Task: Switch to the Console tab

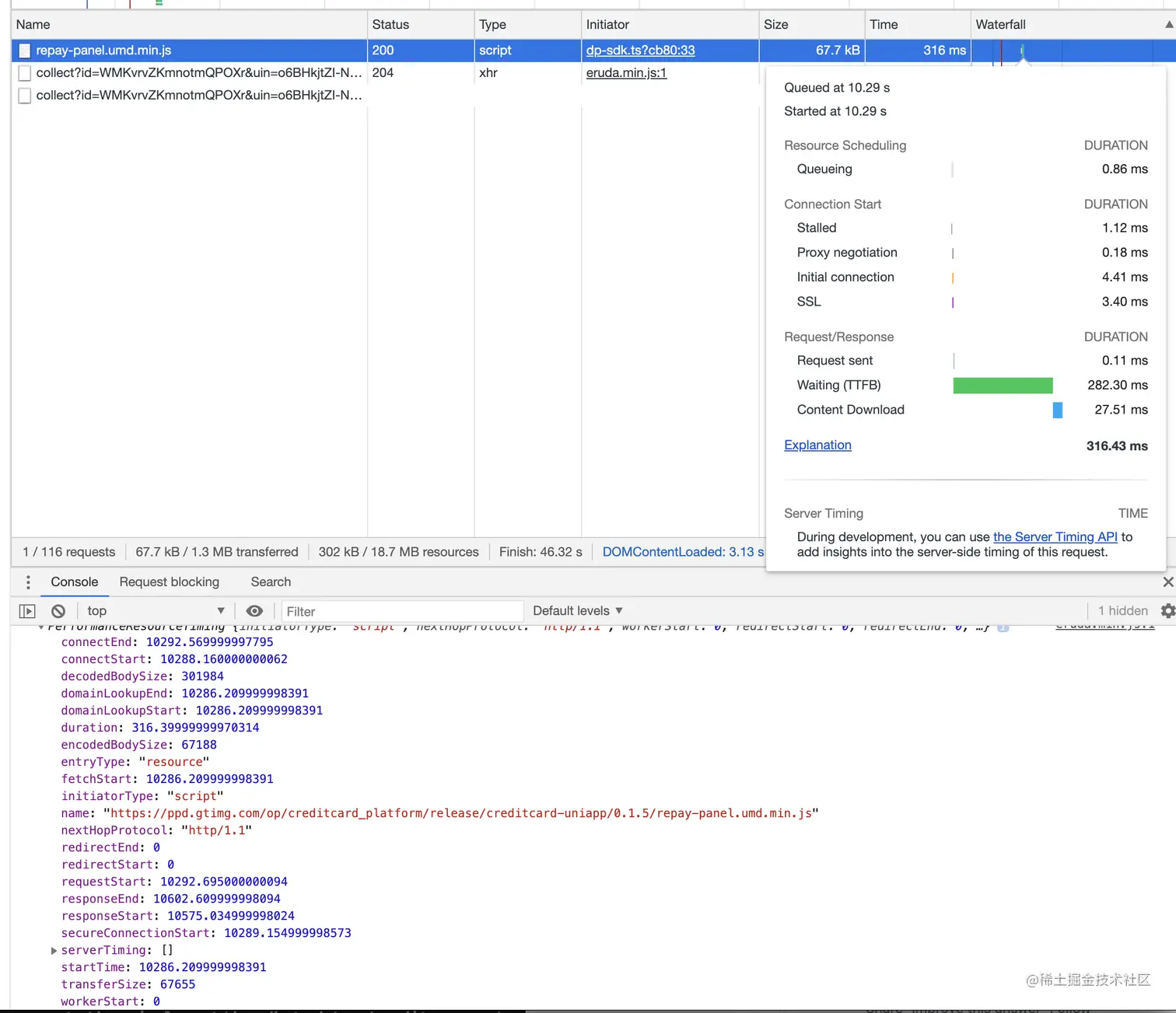Action: pos(75,582)
